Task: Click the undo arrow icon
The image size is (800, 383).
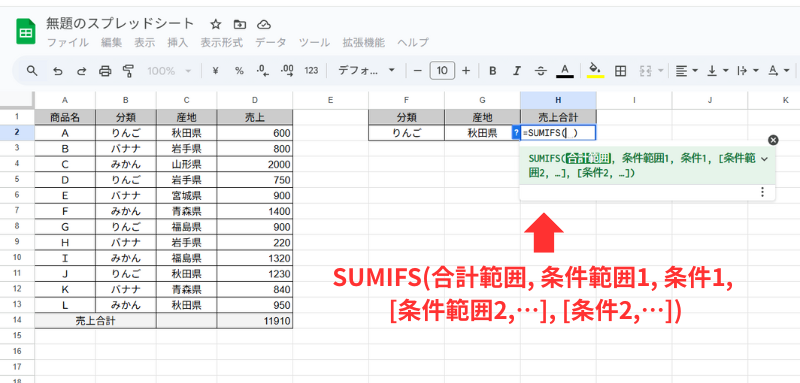Action: coord(58,70)
